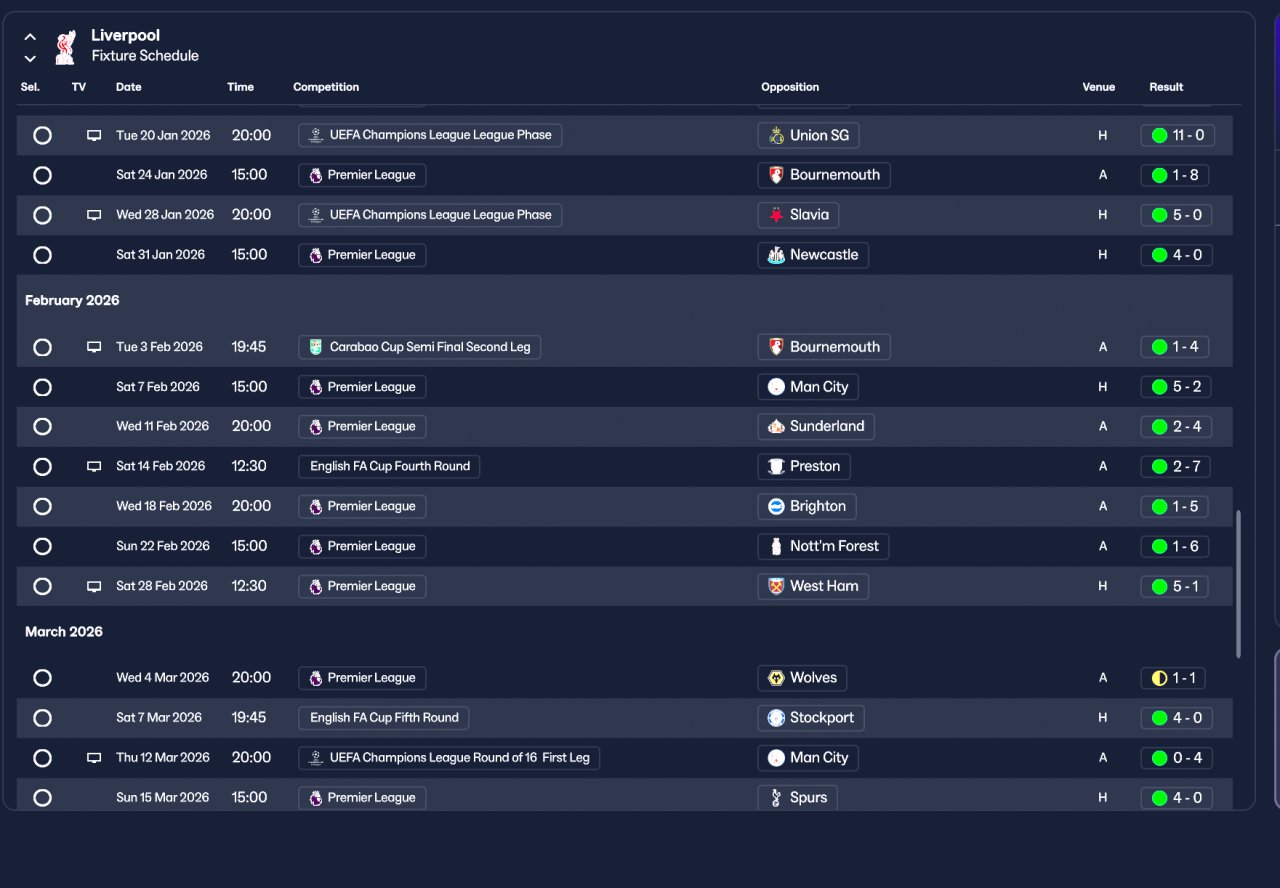The width and height of the screenshot is (1280, 888).
Task: Open UEFA Champions League Round of 16 First Leg
Action: (449, 758)
